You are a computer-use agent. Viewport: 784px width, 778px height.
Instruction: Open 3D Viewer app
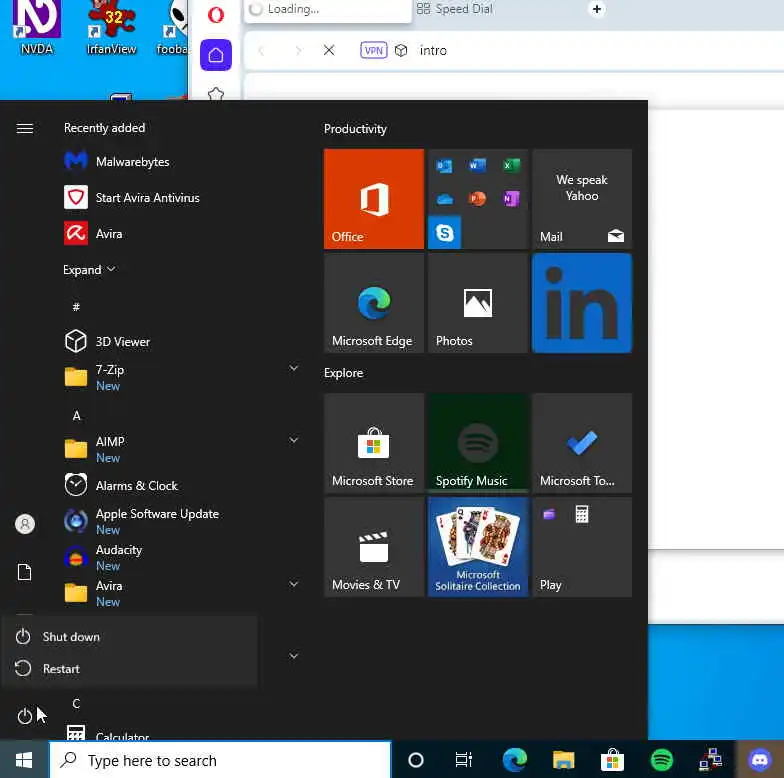180,342
